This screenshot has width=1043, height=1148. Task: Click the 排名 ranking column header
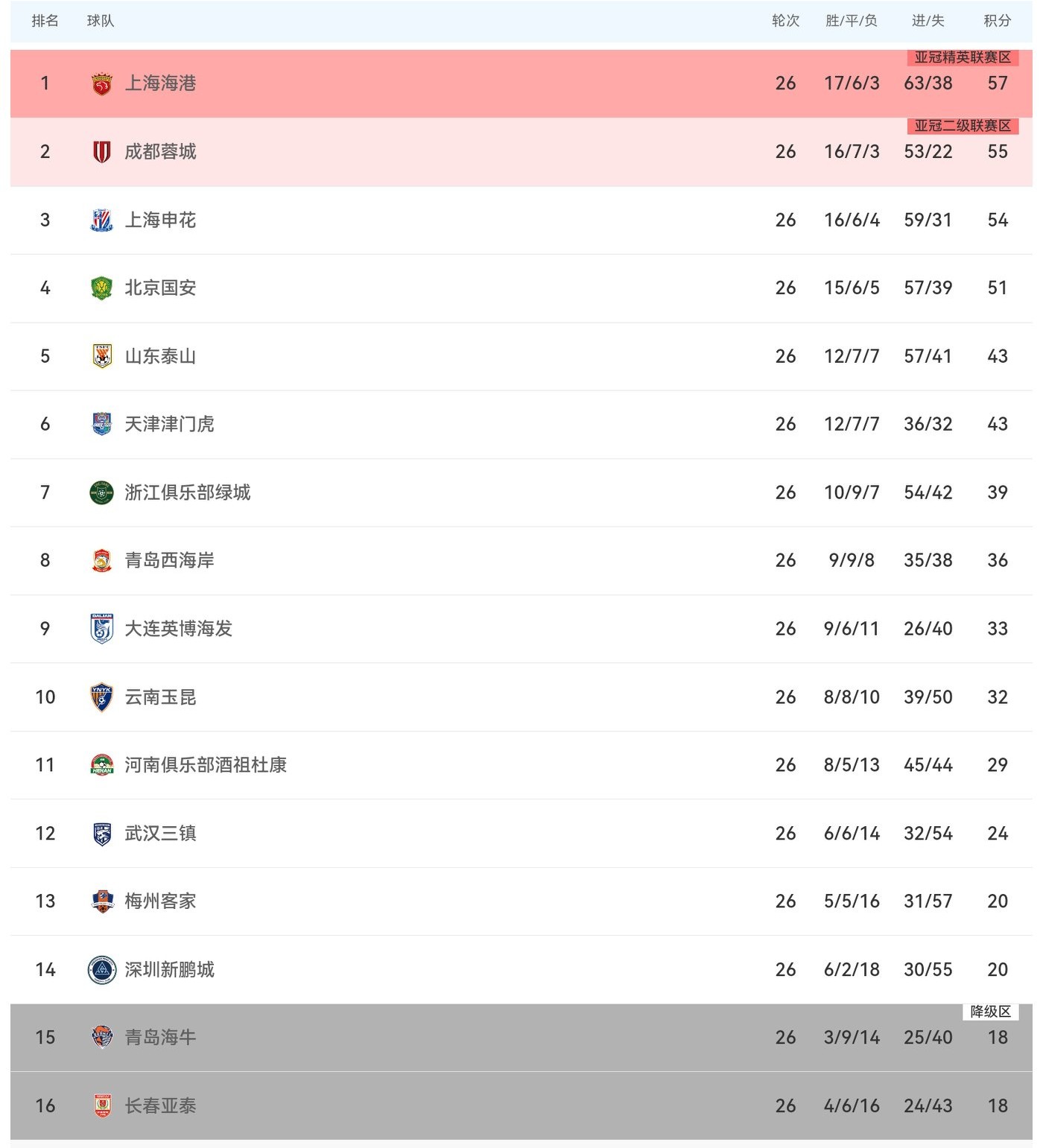[x=45, y=21]
